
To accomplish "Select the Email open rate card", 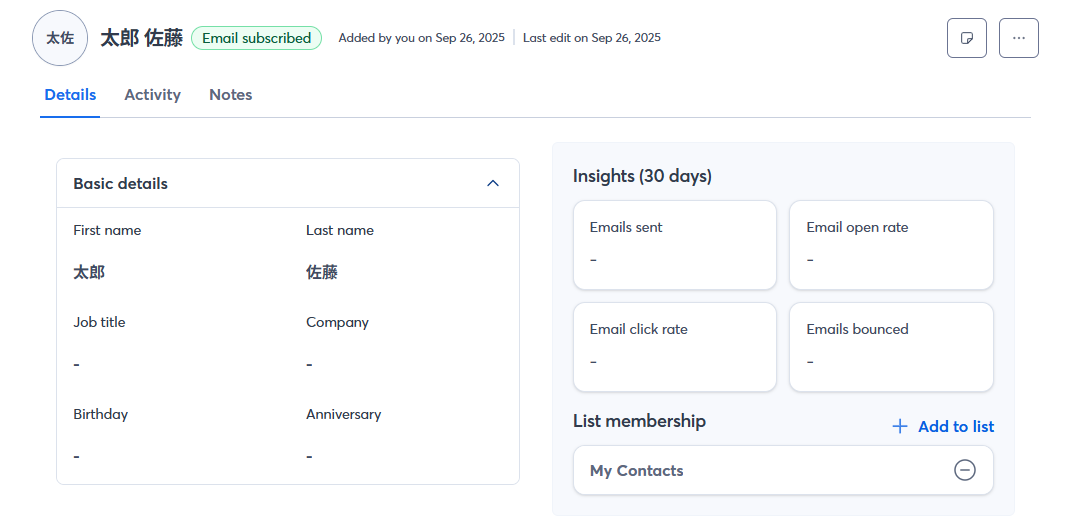I will click(891, 245).
